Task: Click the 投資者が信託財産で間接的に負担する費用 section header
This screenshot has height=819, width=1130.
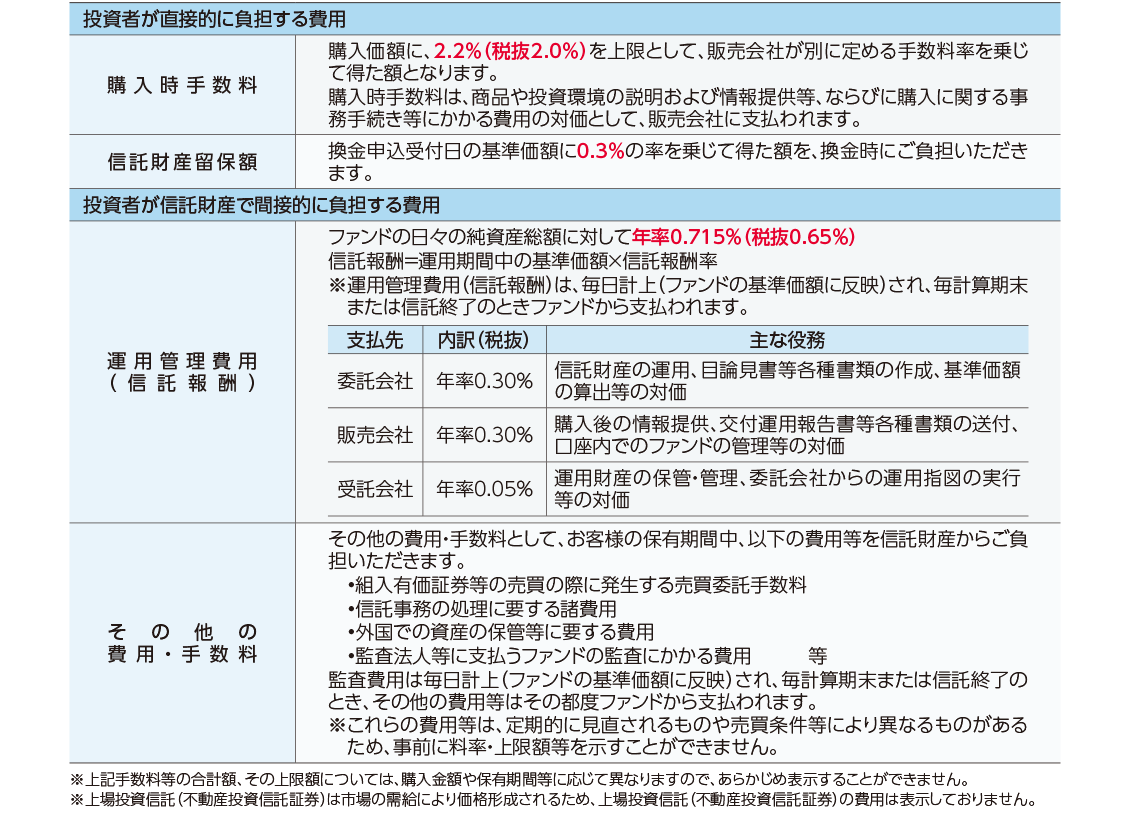Action: click(260, 206)
